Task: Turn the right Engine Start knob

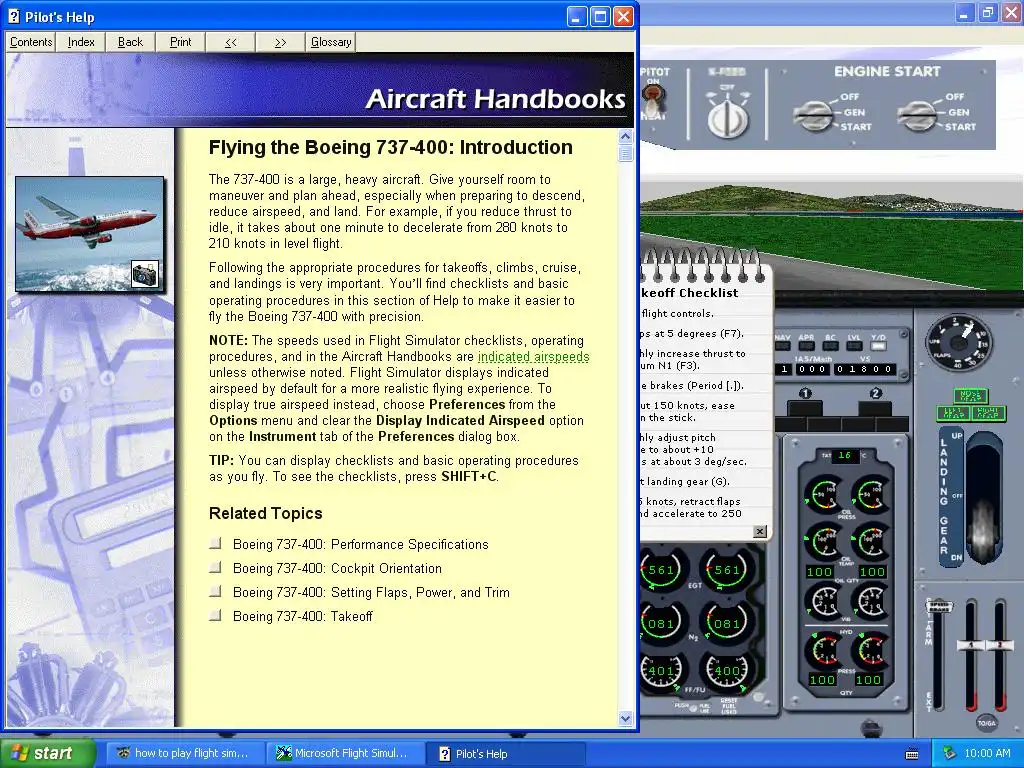Action: tap(918, 114)
